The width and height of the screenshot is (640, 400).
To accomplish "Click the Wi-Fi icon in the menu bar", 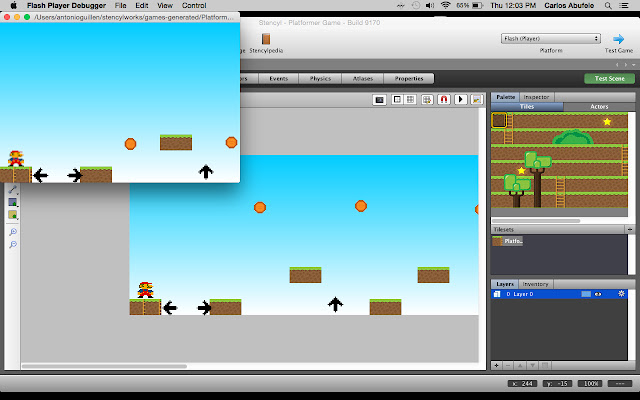I will click(x=445, y=5).
